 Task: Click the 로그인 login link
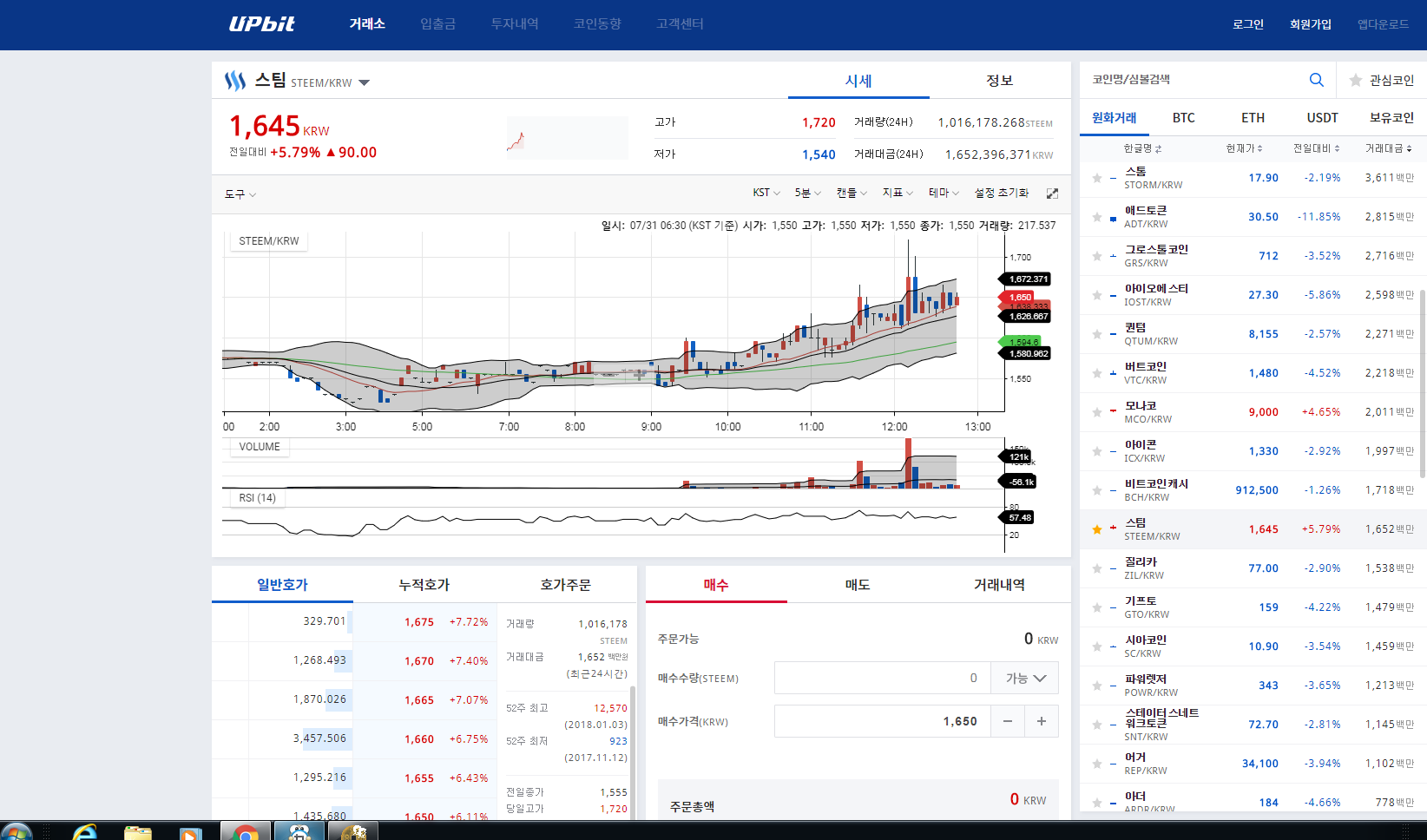(x=1248, y=24)
